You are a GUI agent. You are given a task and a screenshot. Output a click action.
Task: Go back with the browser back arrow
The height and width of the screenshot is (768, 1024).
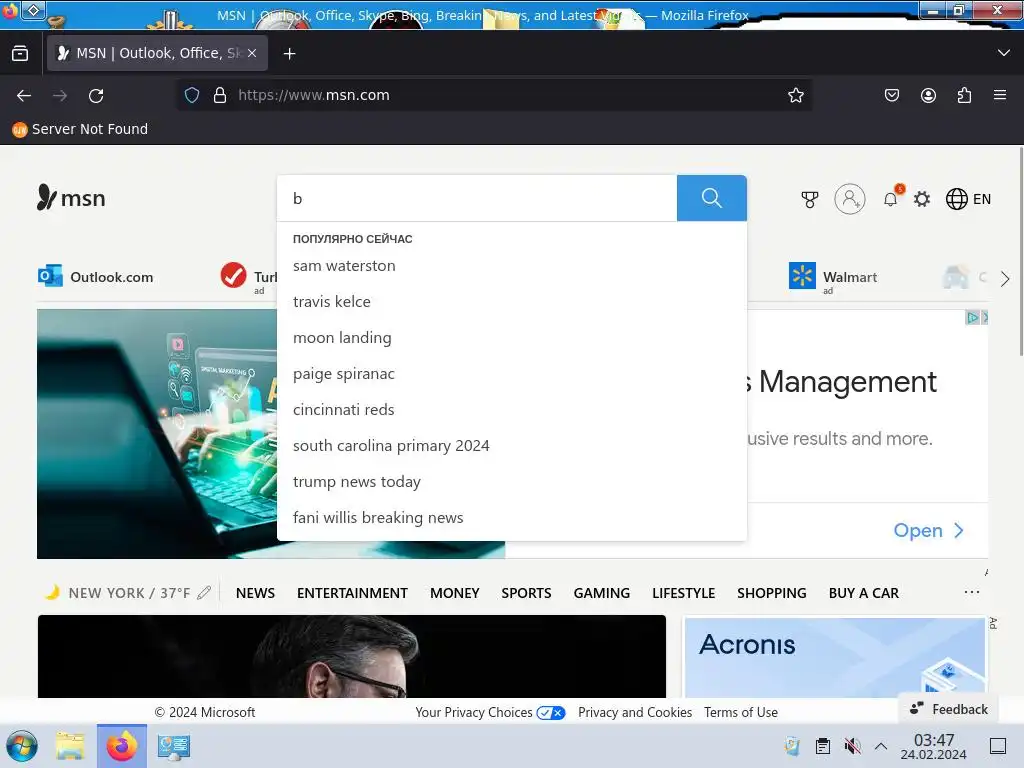click(24, 95)
